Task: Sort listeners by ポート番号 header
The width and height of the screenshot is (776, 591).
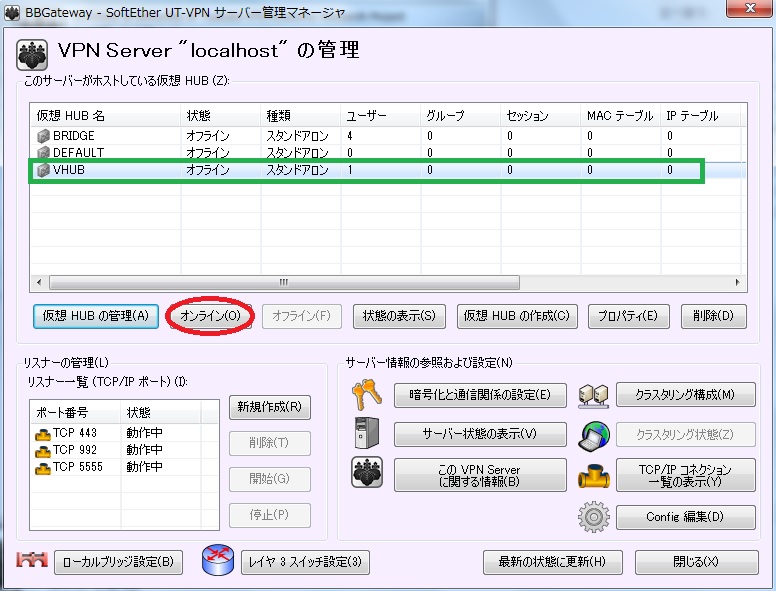Action: pos(76,413)
